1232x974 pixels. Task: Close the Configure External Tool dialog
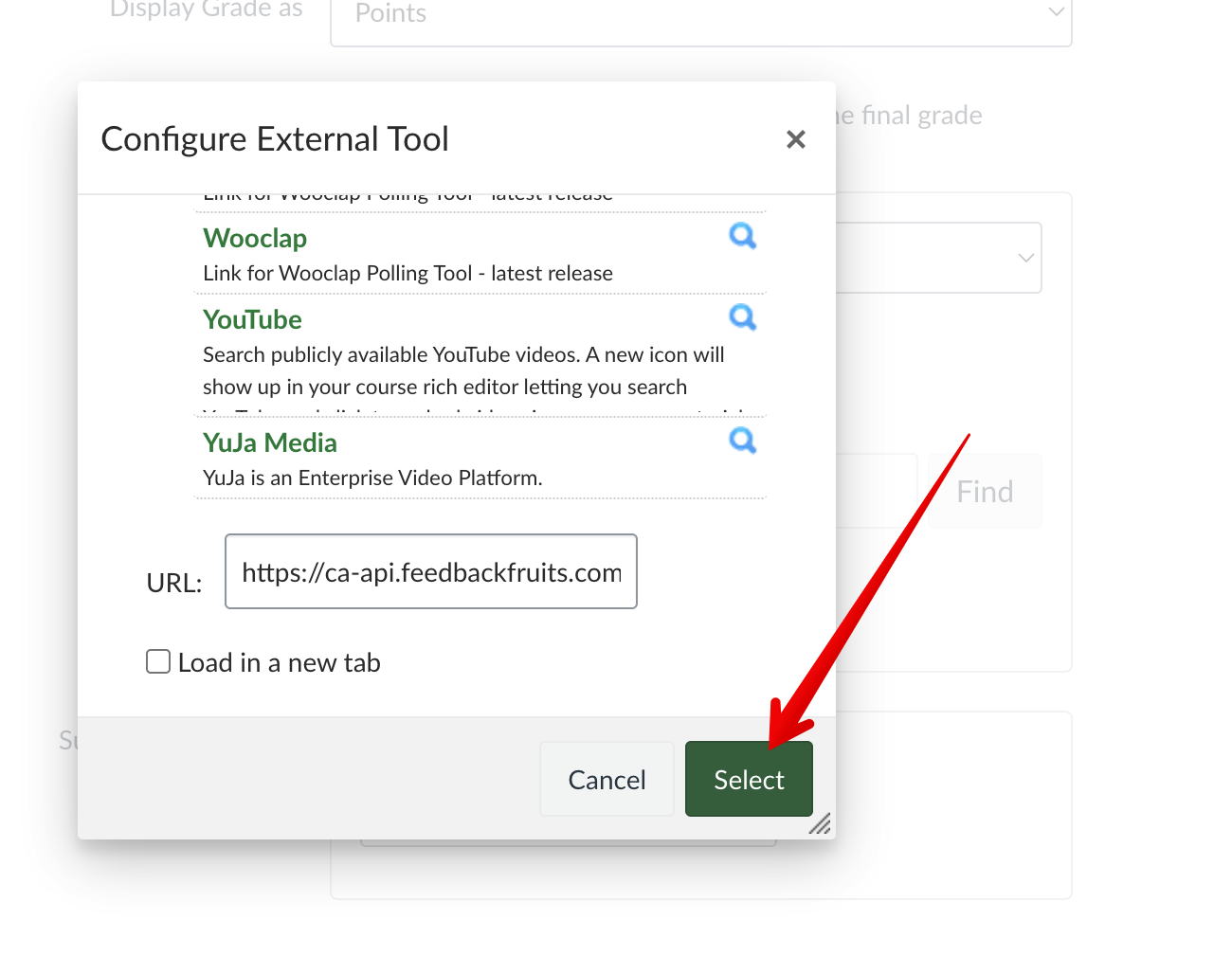[795, 140]
